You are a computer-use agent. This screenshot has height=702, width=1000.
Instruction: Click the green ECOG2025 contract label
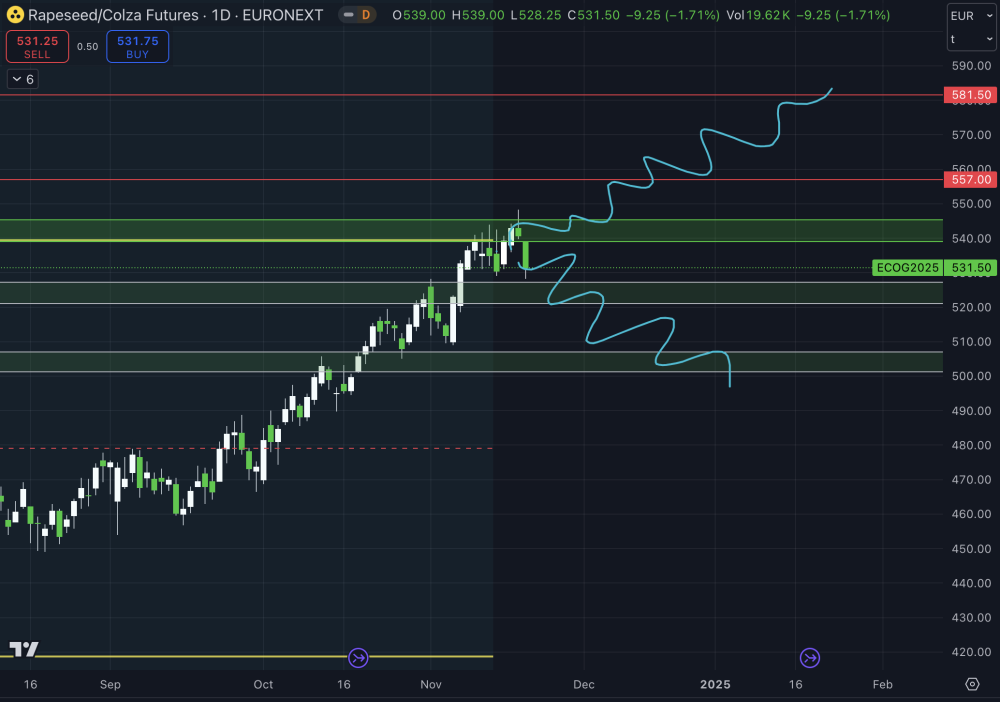(908, 268)
